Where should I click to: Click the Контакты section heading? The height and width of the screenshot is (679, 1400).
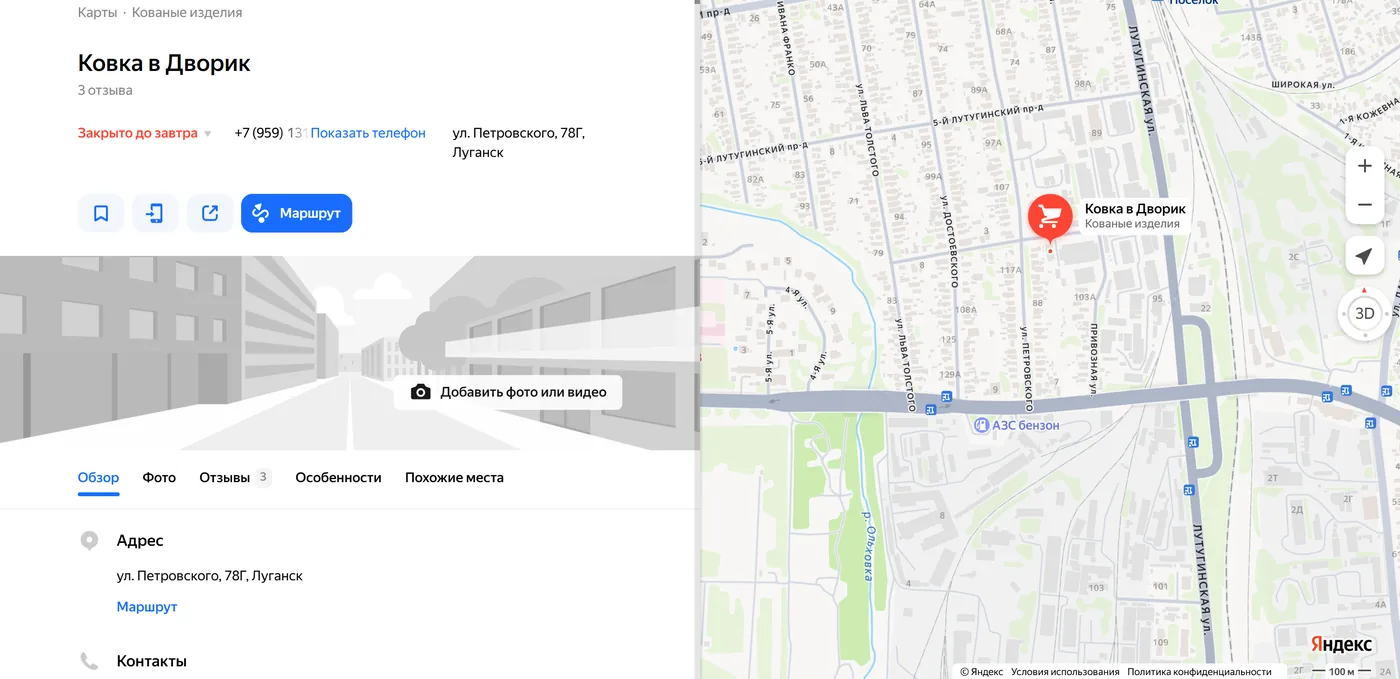[x=152, y=661]
